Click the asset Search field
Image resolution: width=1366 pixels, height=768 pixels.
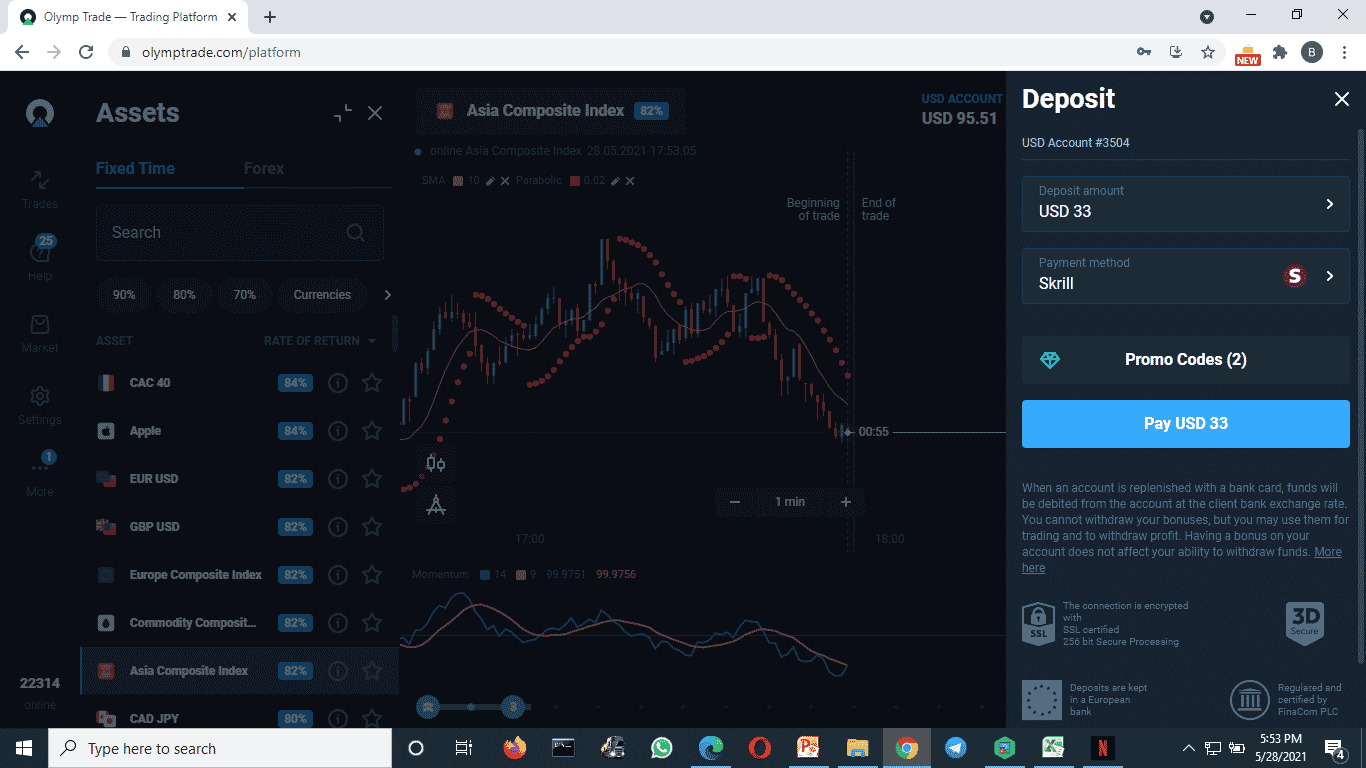[x=240, y=233]
